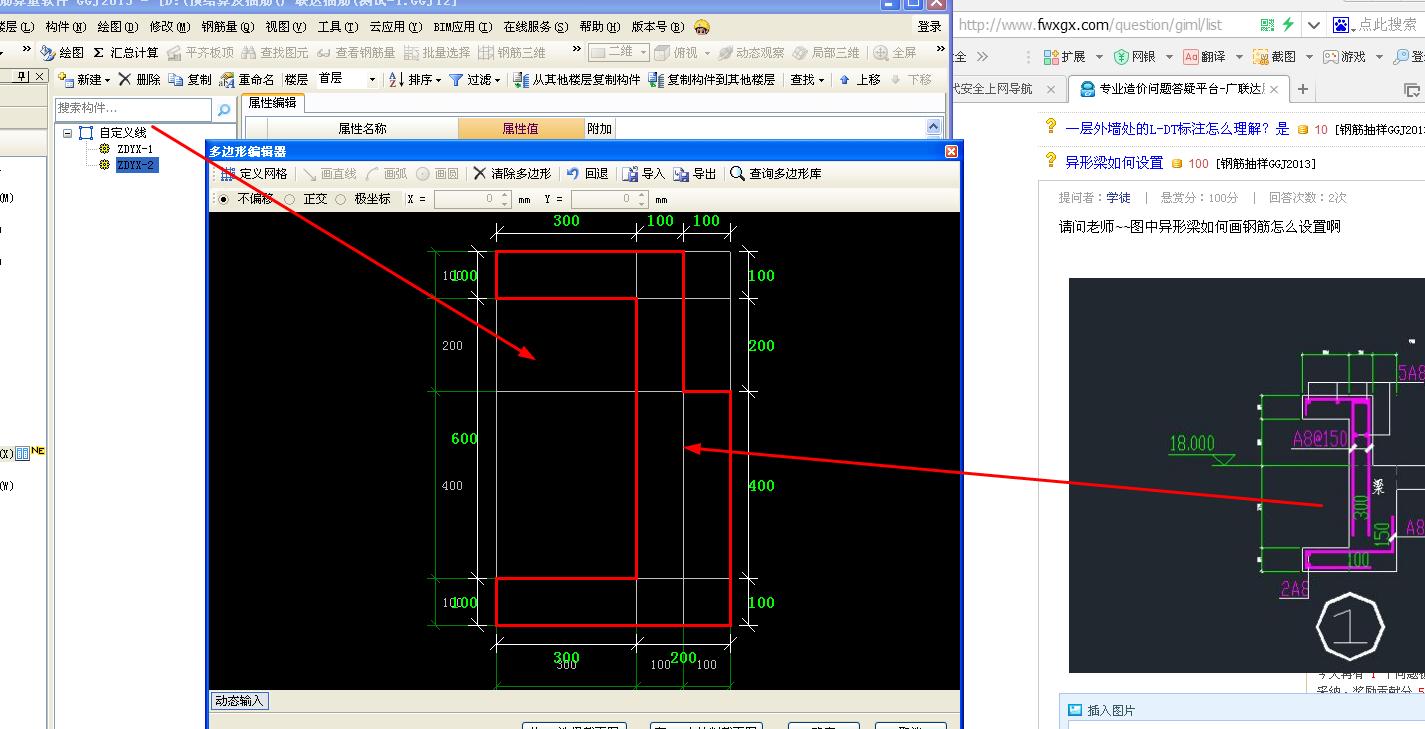Open 修改 menu
Viewport: 1425px width, 729px height.
pyautogui.click(x=169, y=27)
